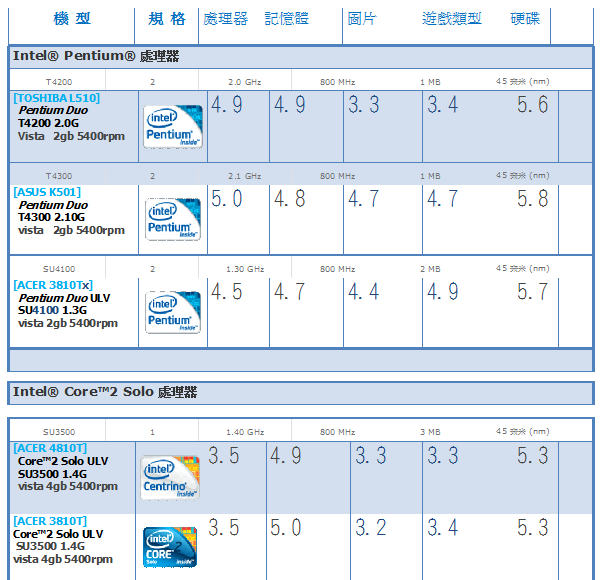Select the Intel Core 2 Solo 處理器 section heading
The width and height of the screenshot is (604, 580).
point(105,392)
